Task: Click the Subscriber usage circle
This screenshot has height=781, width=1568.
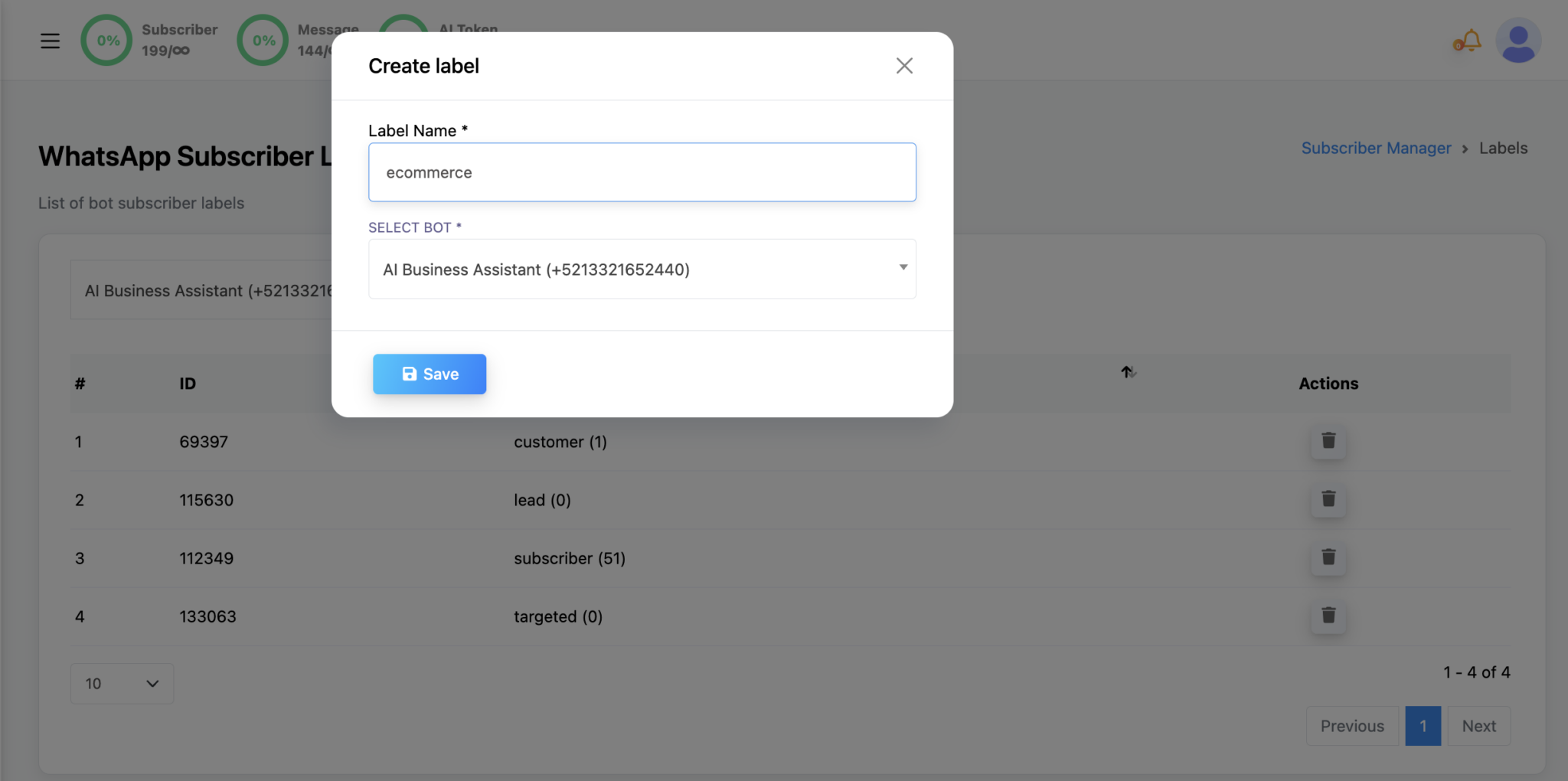Action: [107, 40]
